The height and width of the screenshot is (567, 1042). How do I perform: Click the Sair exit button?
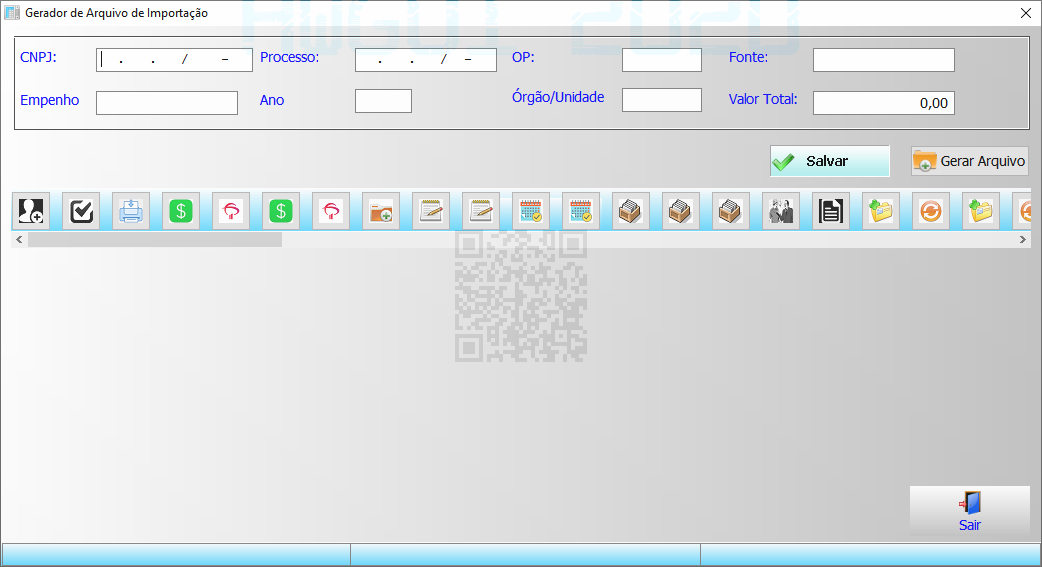click(970, 510)
